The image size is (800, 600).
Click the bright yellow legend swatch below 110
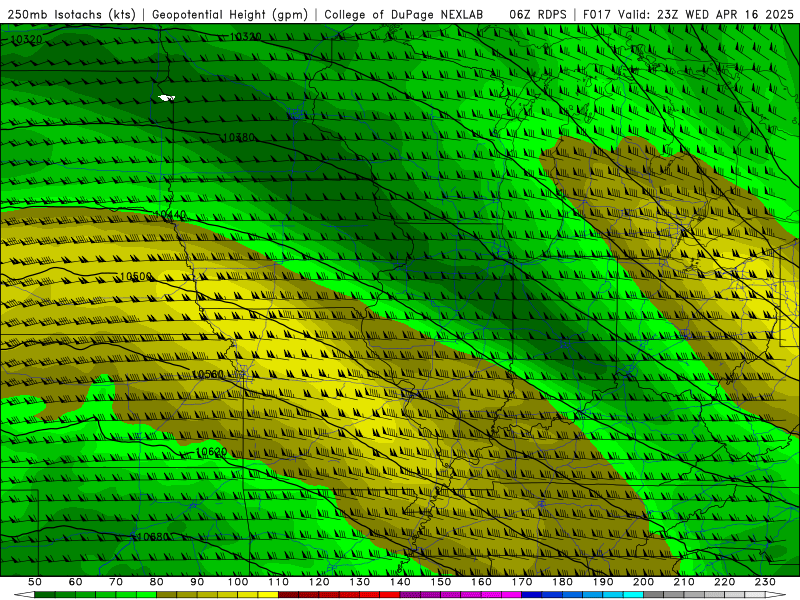(268, 595)
